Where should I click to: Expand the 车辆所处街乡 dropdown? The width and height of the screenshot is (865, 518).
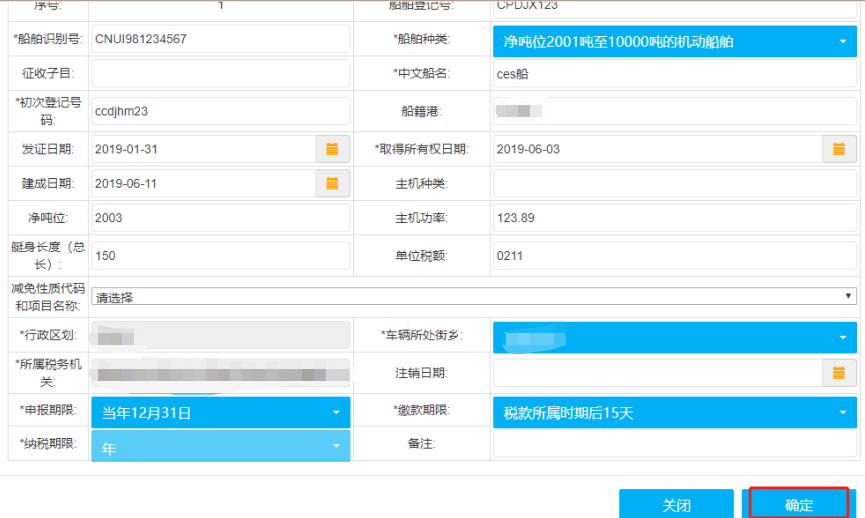coord(675,337)
